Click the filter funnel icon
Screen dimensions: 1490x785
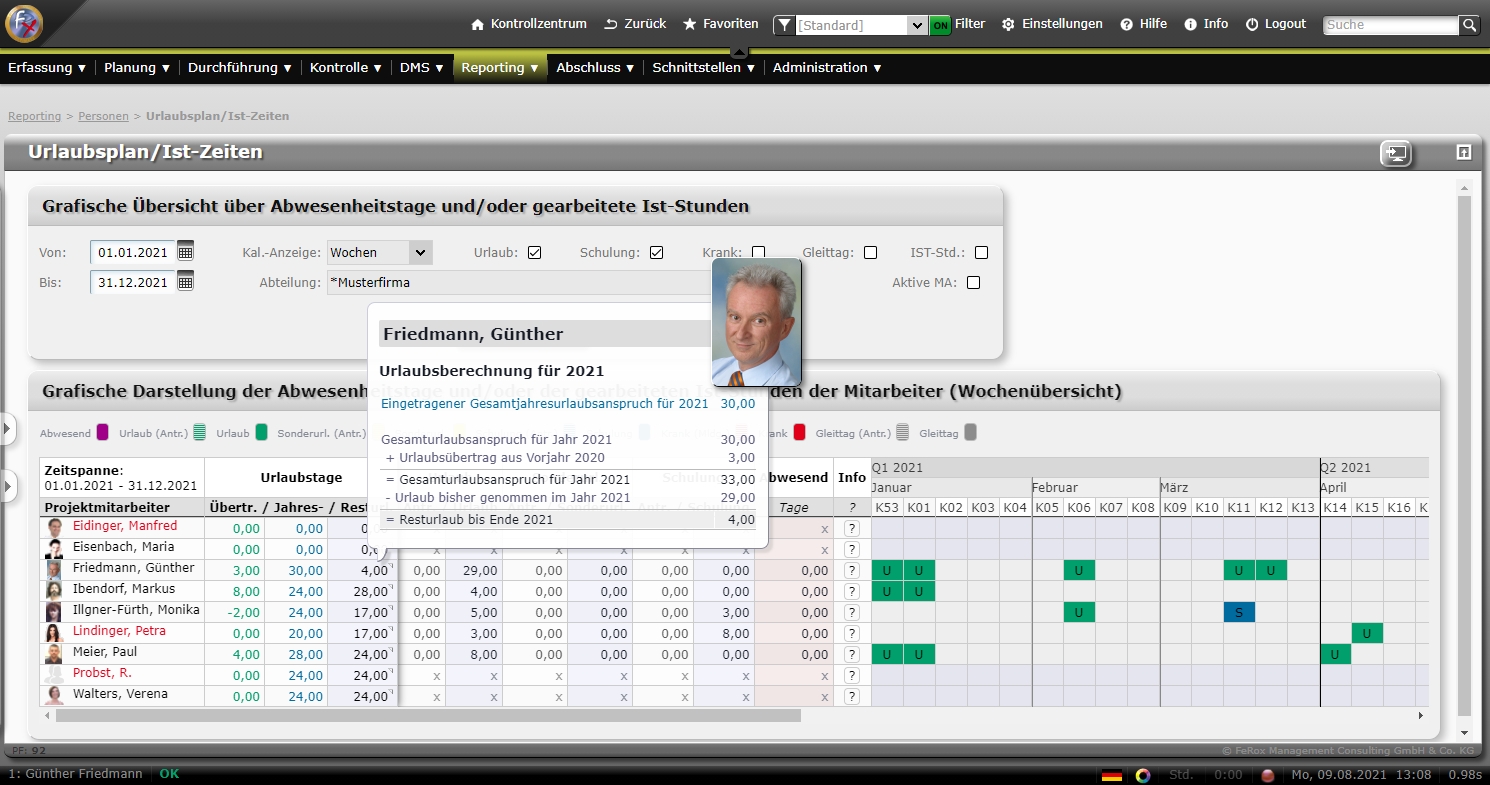point(785,25)
